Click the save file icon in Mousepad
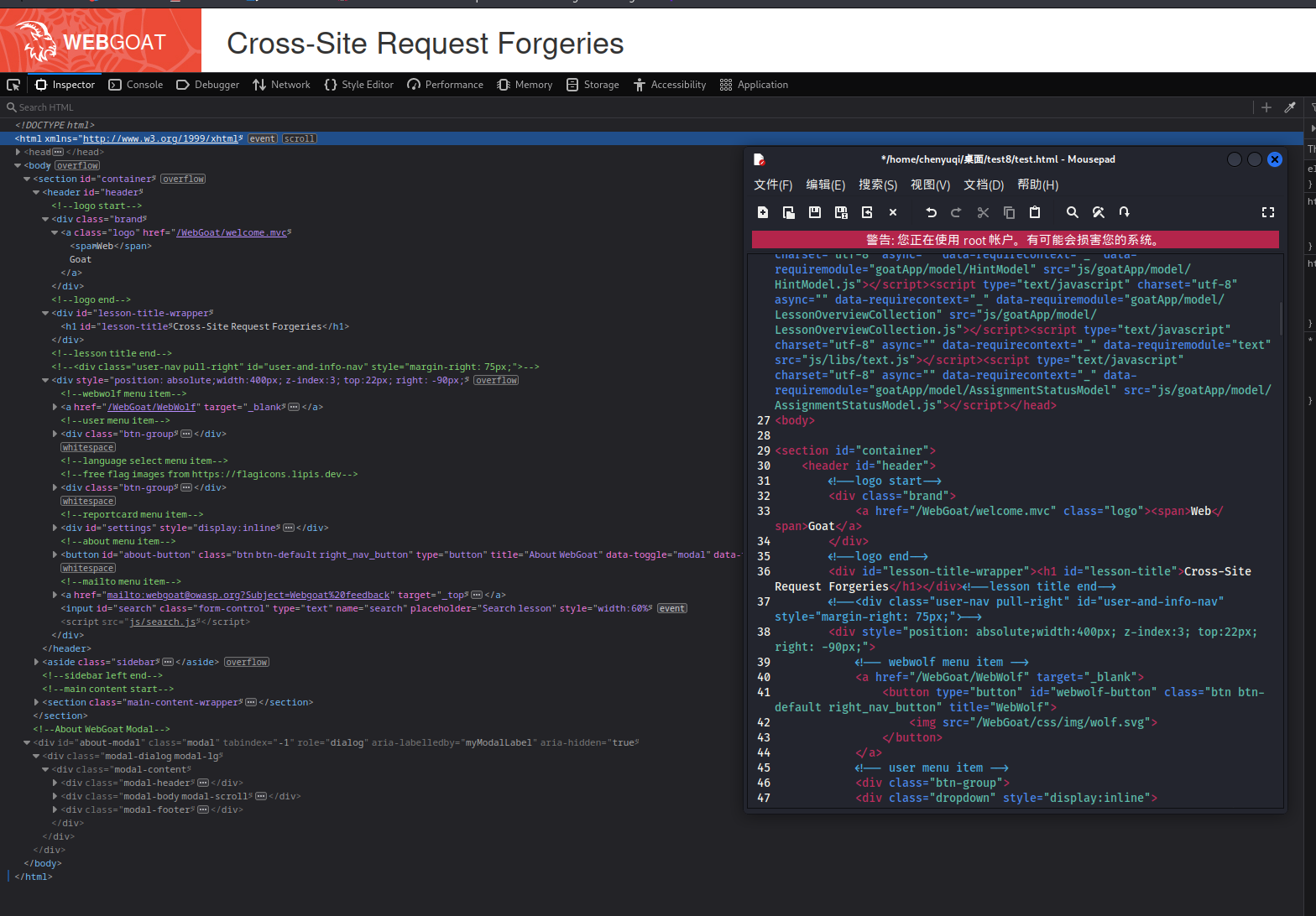Screen dimensions: 1316x916 tap(814, 212)
